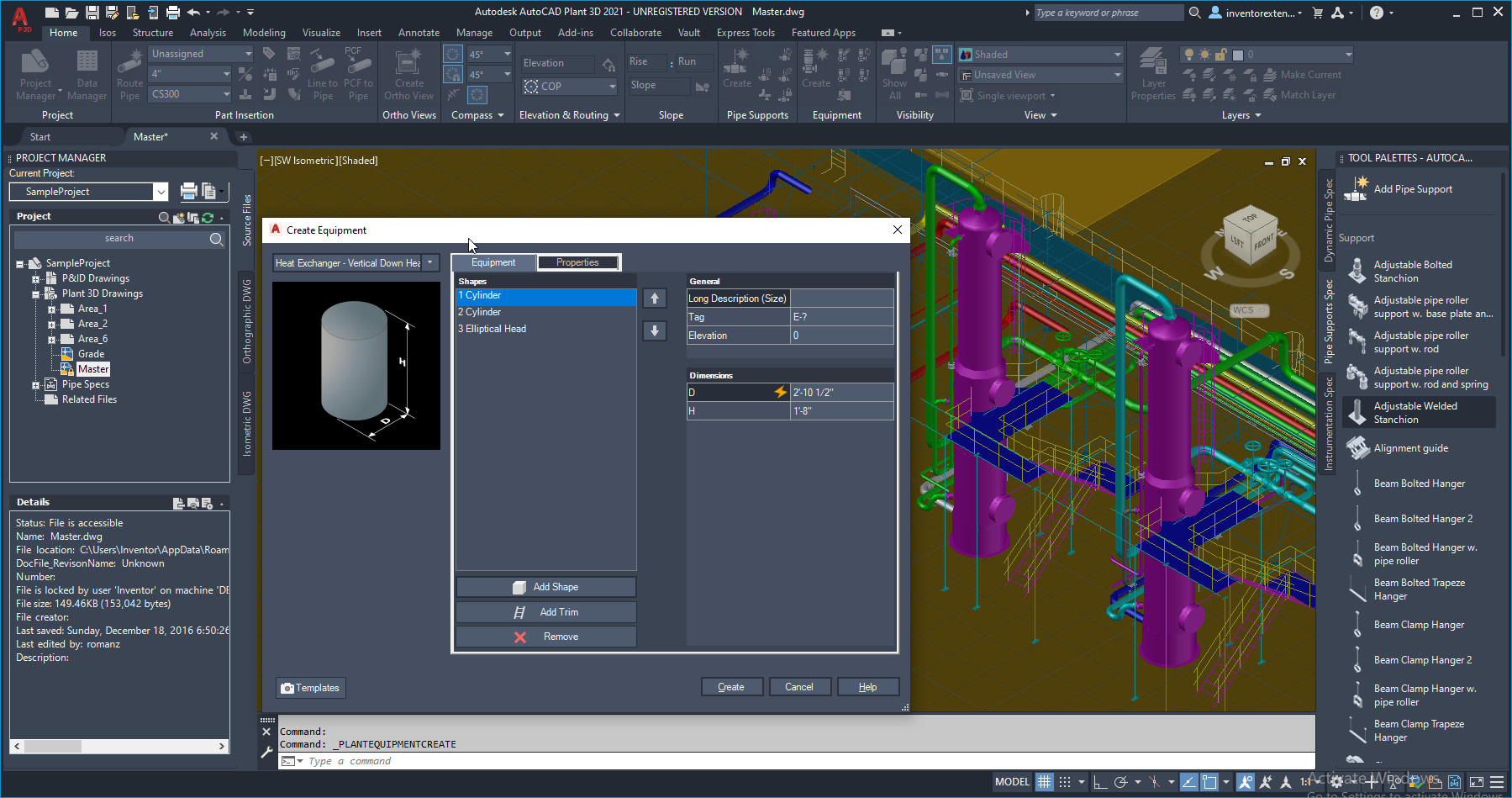Switch to the Start document tab
The width and height of the screenshot is (1512, 798).
40,137
